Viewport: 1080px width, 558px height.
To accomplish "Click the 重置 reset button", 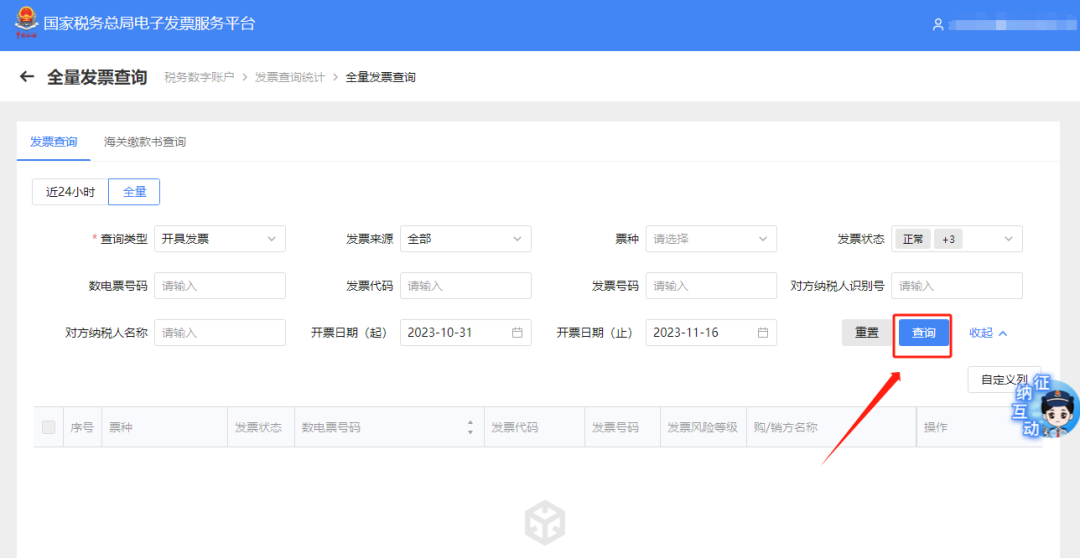I will pyautogui.click(x=866, y=333).
